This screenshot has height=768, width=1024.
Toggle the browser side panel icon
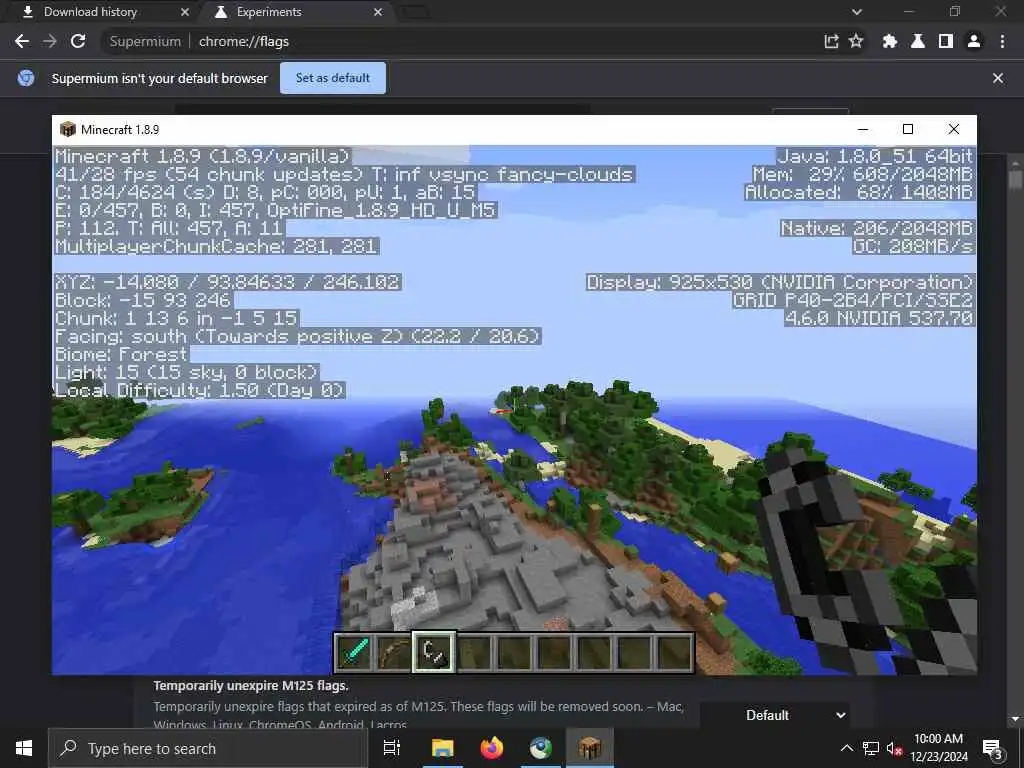946,41
